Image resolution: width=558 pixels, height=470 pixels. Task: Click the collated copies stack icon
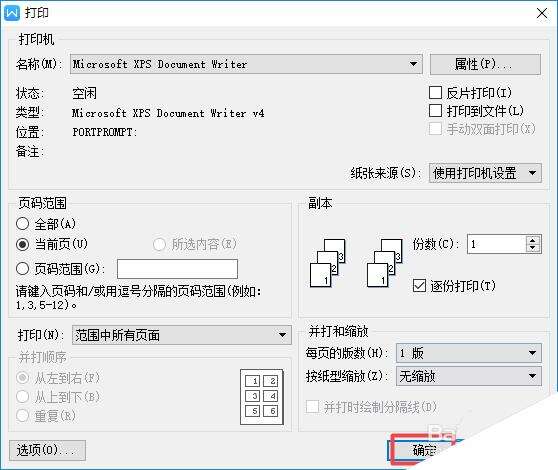pos(385,263)
